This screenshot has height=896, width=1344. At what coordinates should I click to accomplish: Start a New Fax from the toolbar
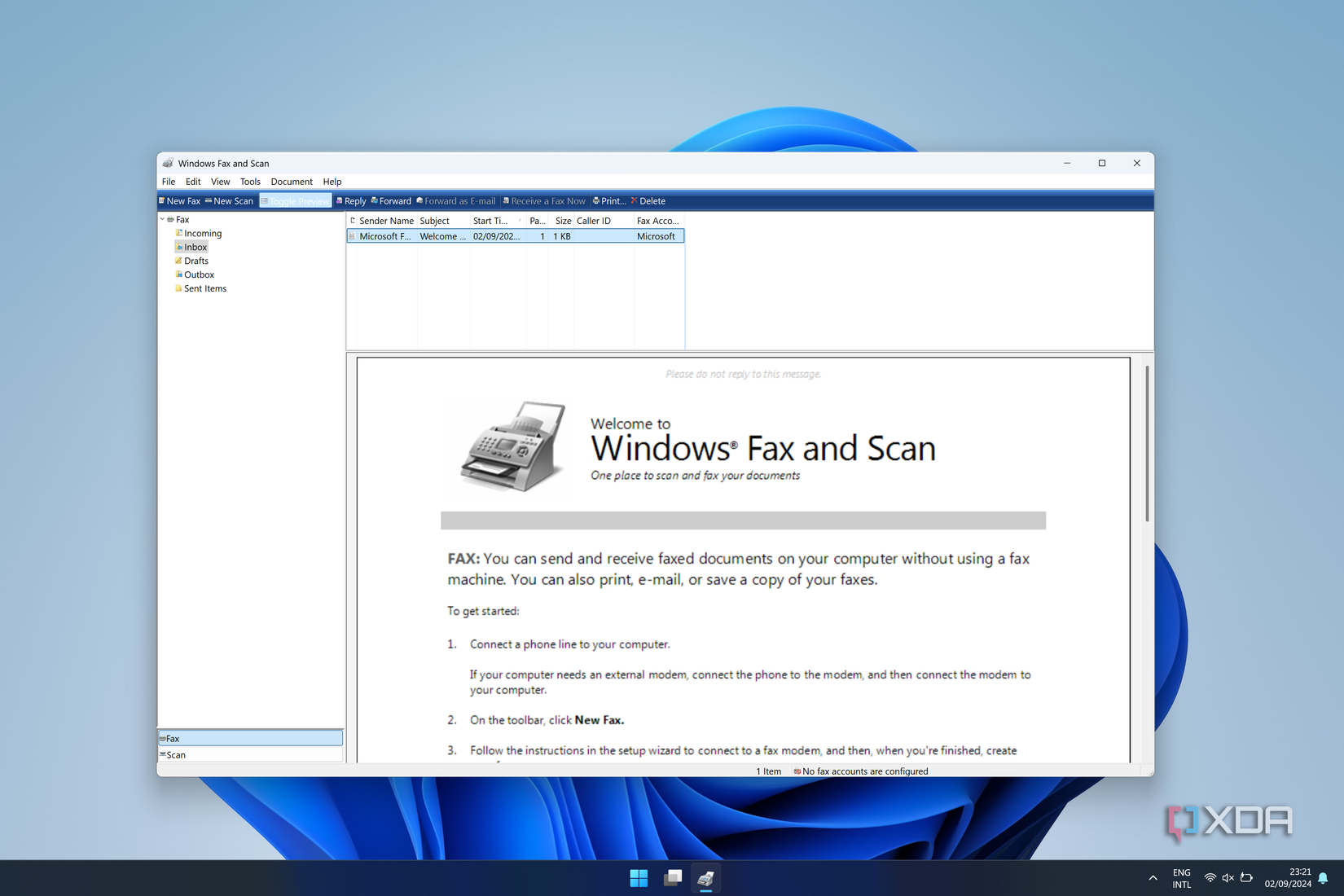click(179, 201)
